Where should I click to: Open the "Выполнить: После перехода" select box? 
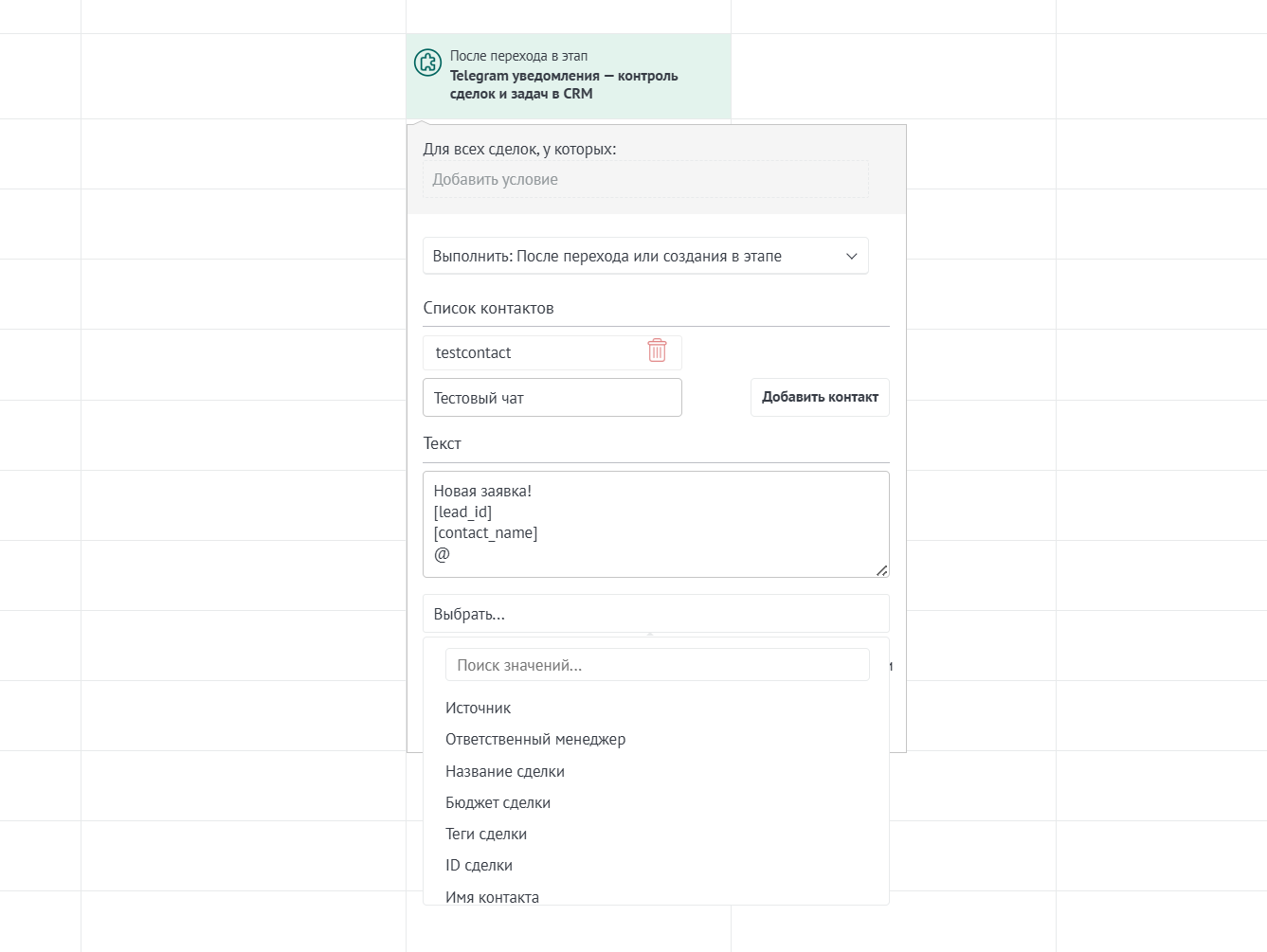coord(645,256)
